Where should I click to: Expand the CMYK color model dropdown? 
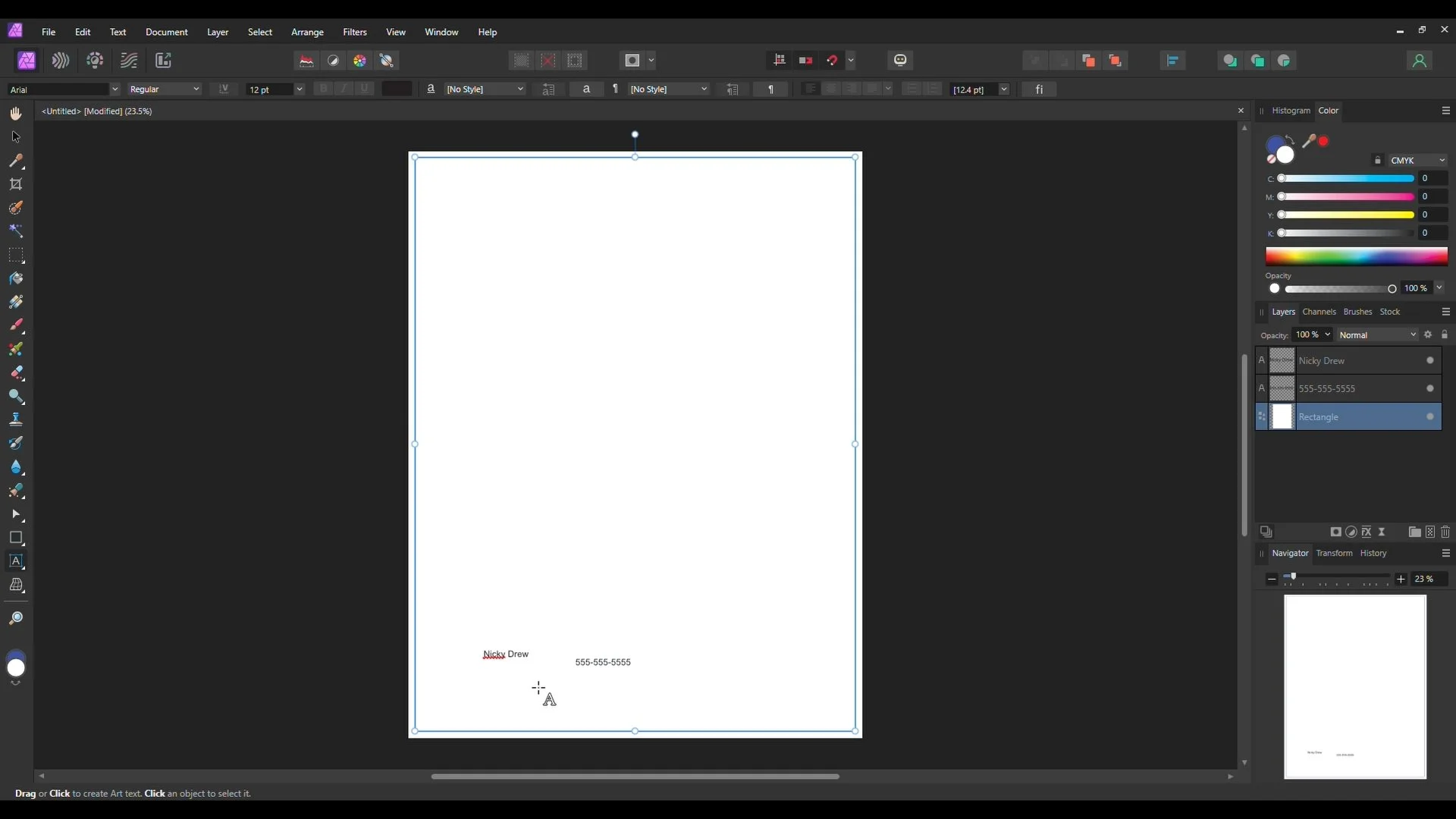pyautogui.click(x=1417, y=161)
